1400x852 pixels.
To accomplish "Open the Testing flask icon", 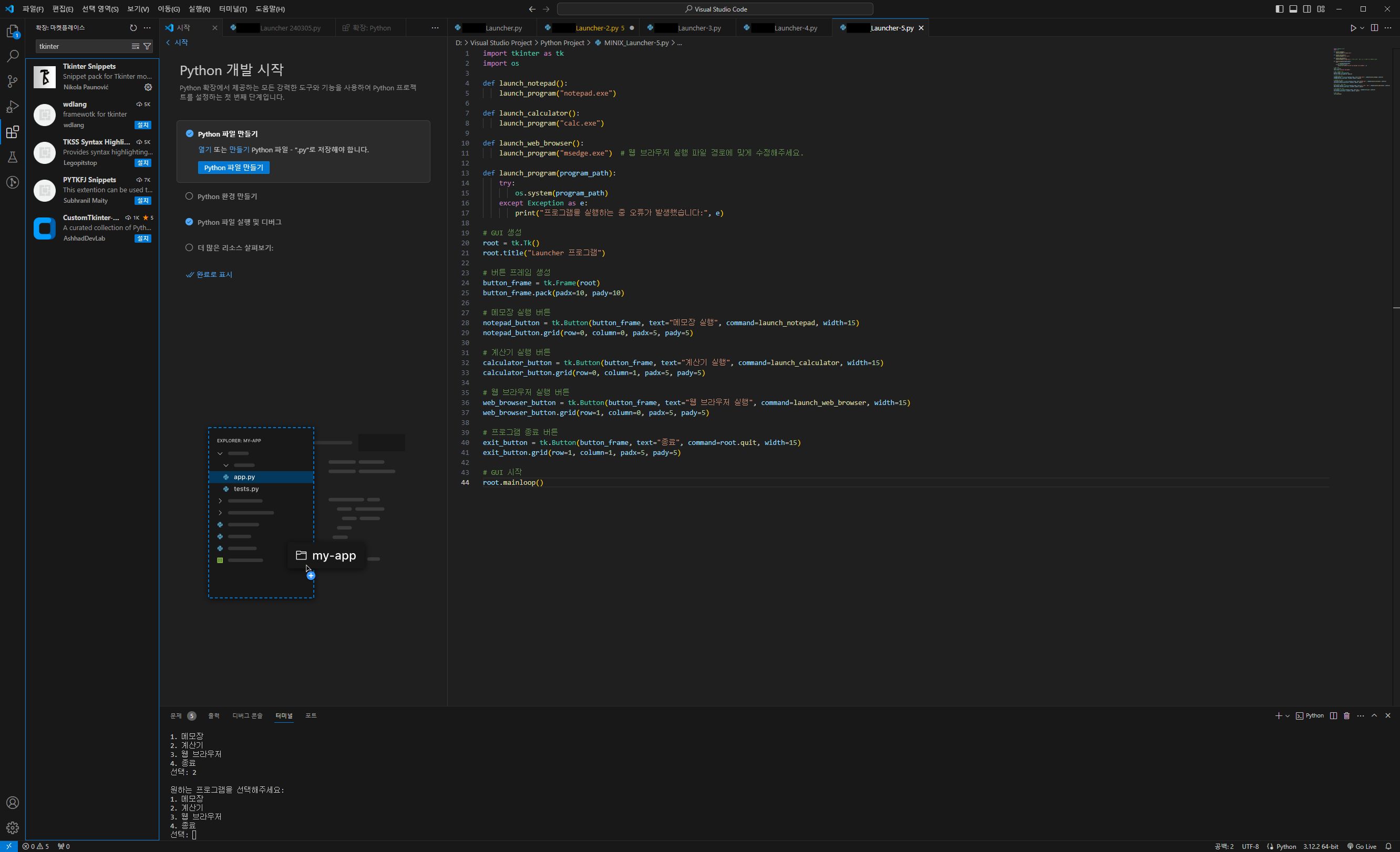I will [x=13, y=158].
